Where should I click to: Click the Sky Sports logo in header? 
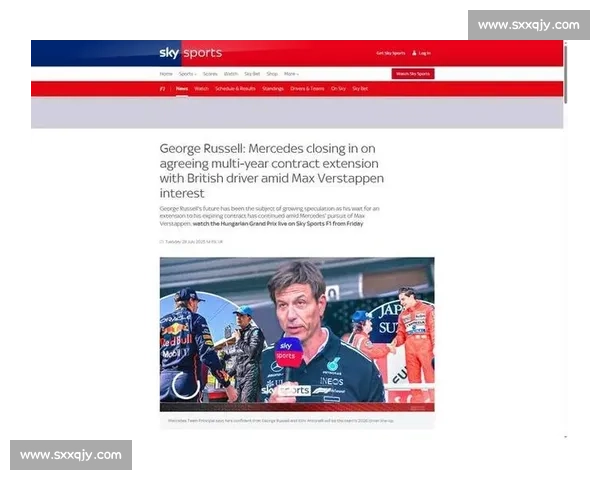point(191,52)
